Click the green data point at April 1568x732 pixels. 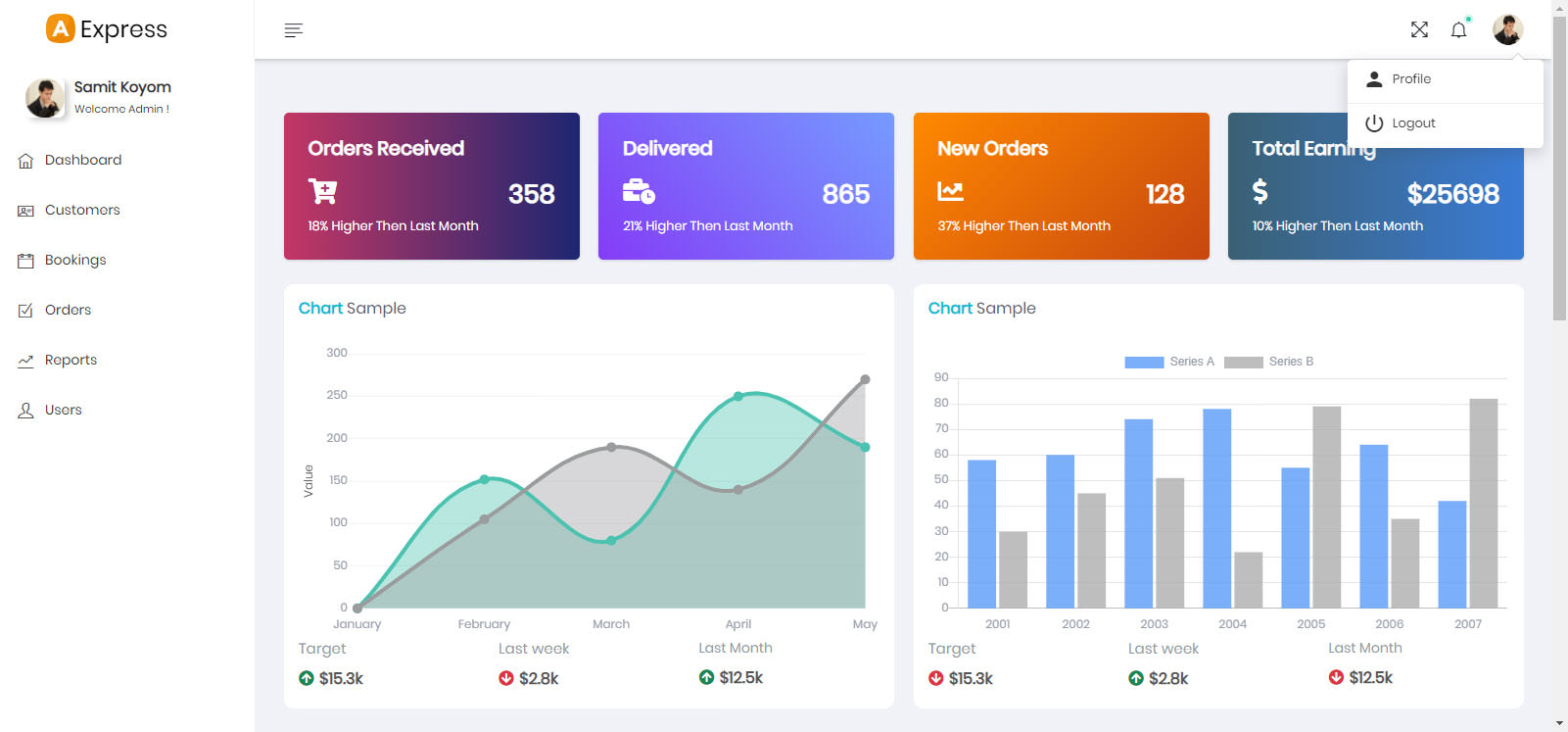738,397
